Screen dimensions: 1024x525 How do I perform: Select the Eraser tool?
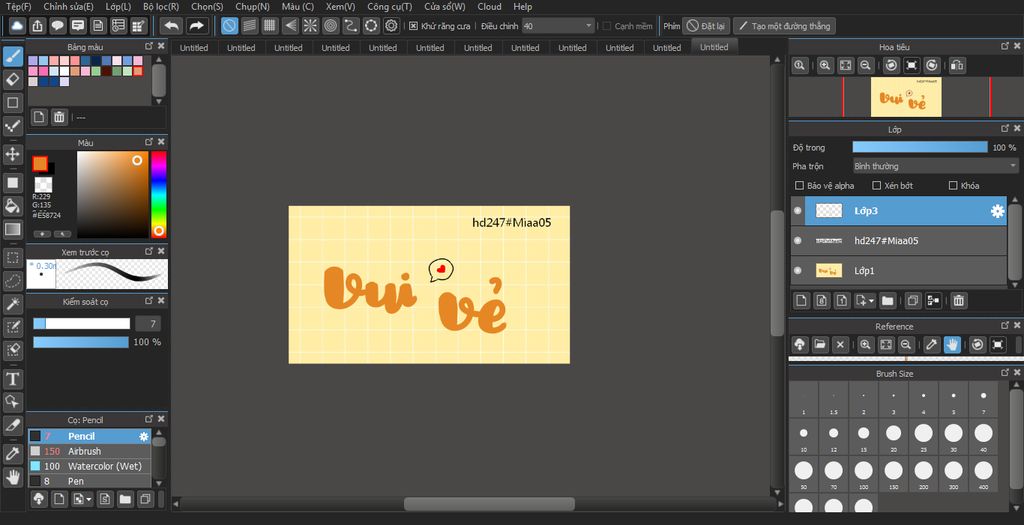12,79
